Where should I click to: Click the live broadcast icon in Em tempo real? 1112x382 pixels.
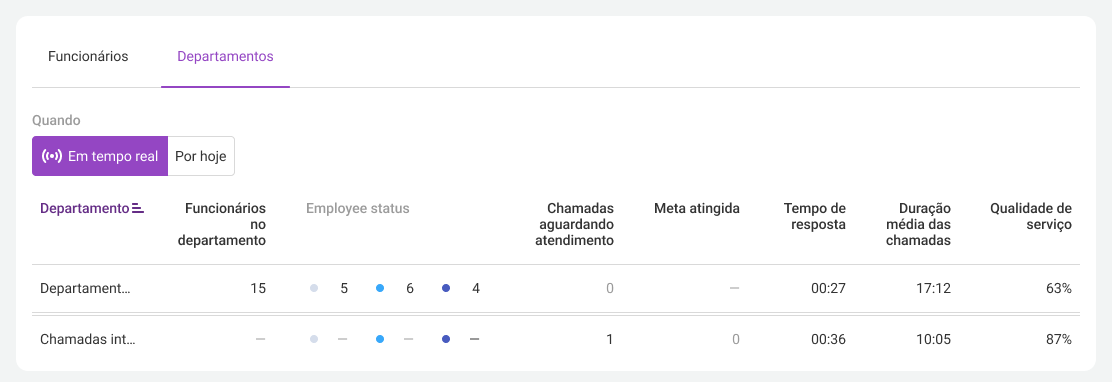coord(52,156)
